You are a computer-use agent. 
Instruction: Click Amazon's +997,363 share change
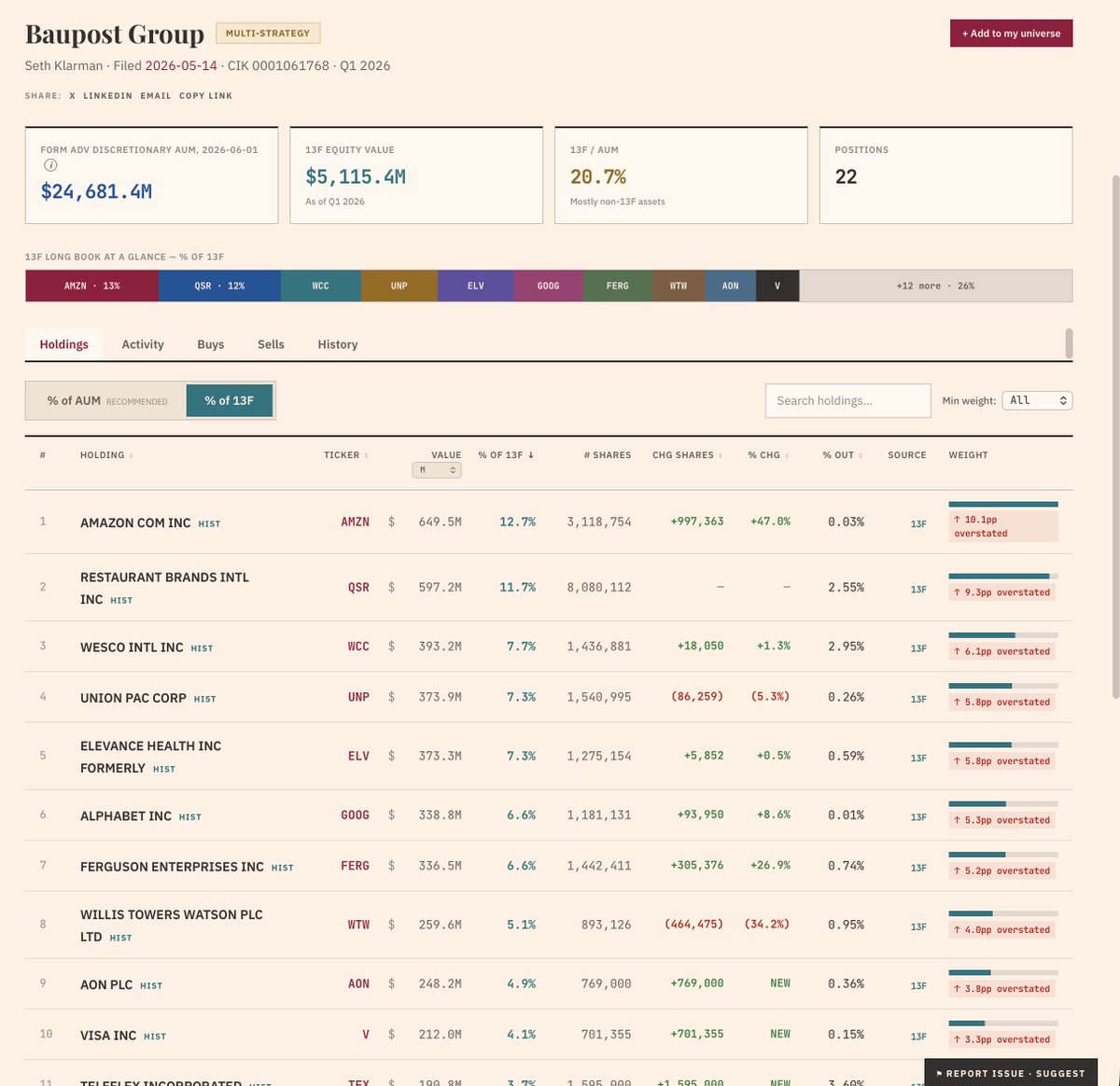(697, 522)
